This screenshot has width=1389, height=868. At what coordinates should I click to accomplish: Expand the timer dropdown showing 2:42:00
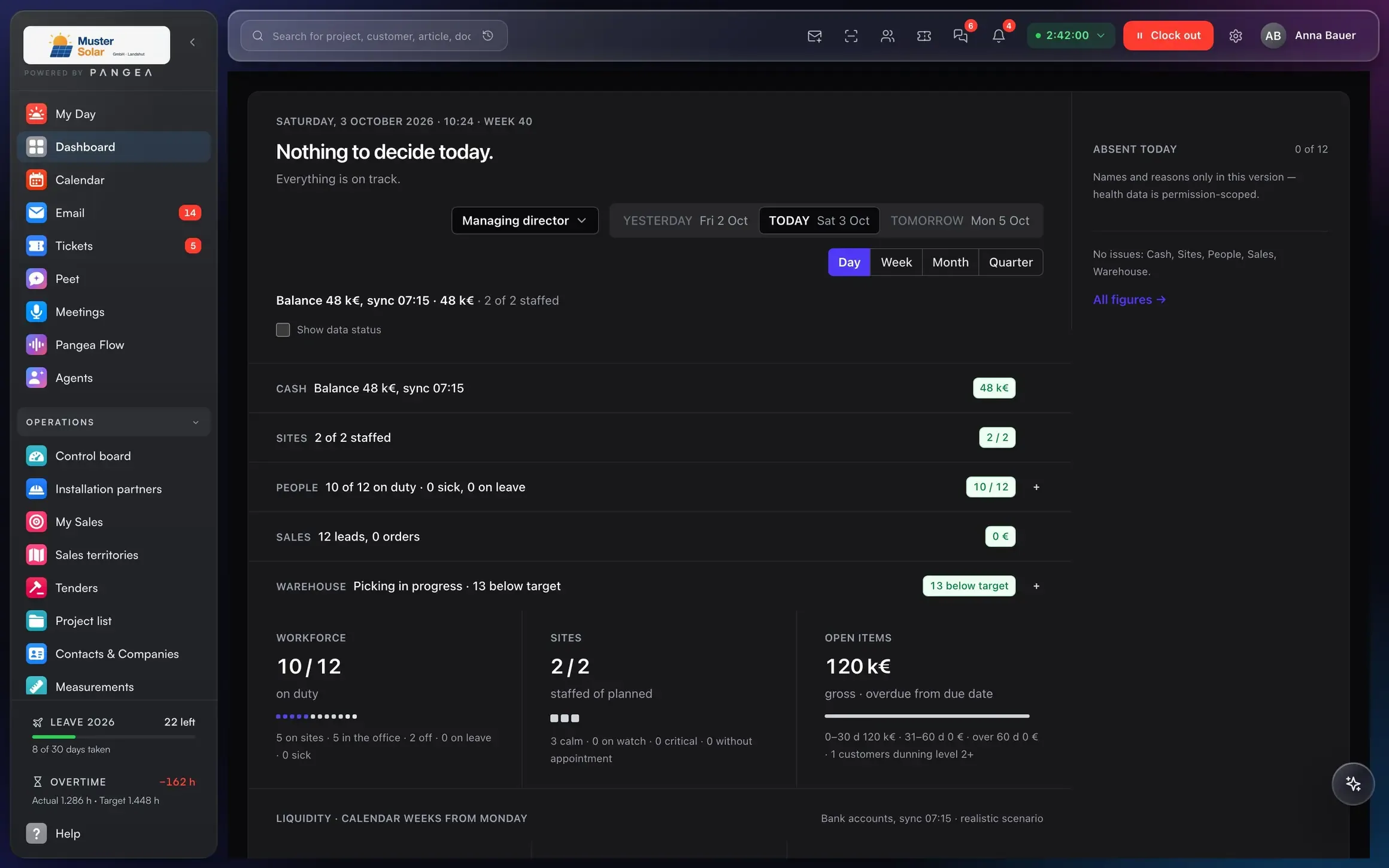[x=1070, y=35]
